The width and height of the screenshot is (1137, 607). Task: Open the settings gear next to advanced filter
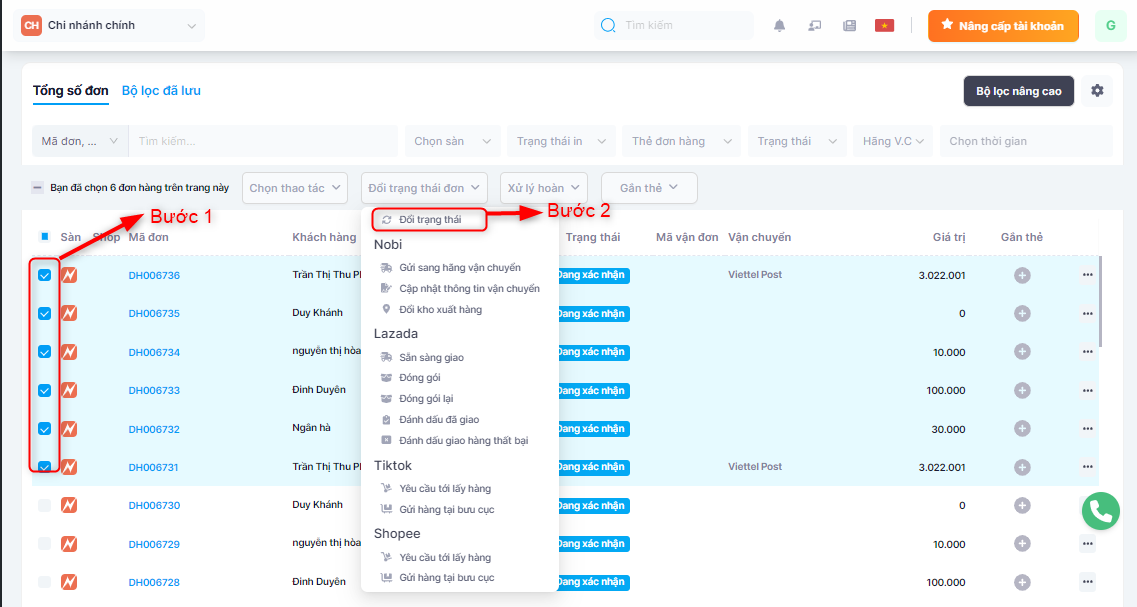click(x=1097, y=91)
